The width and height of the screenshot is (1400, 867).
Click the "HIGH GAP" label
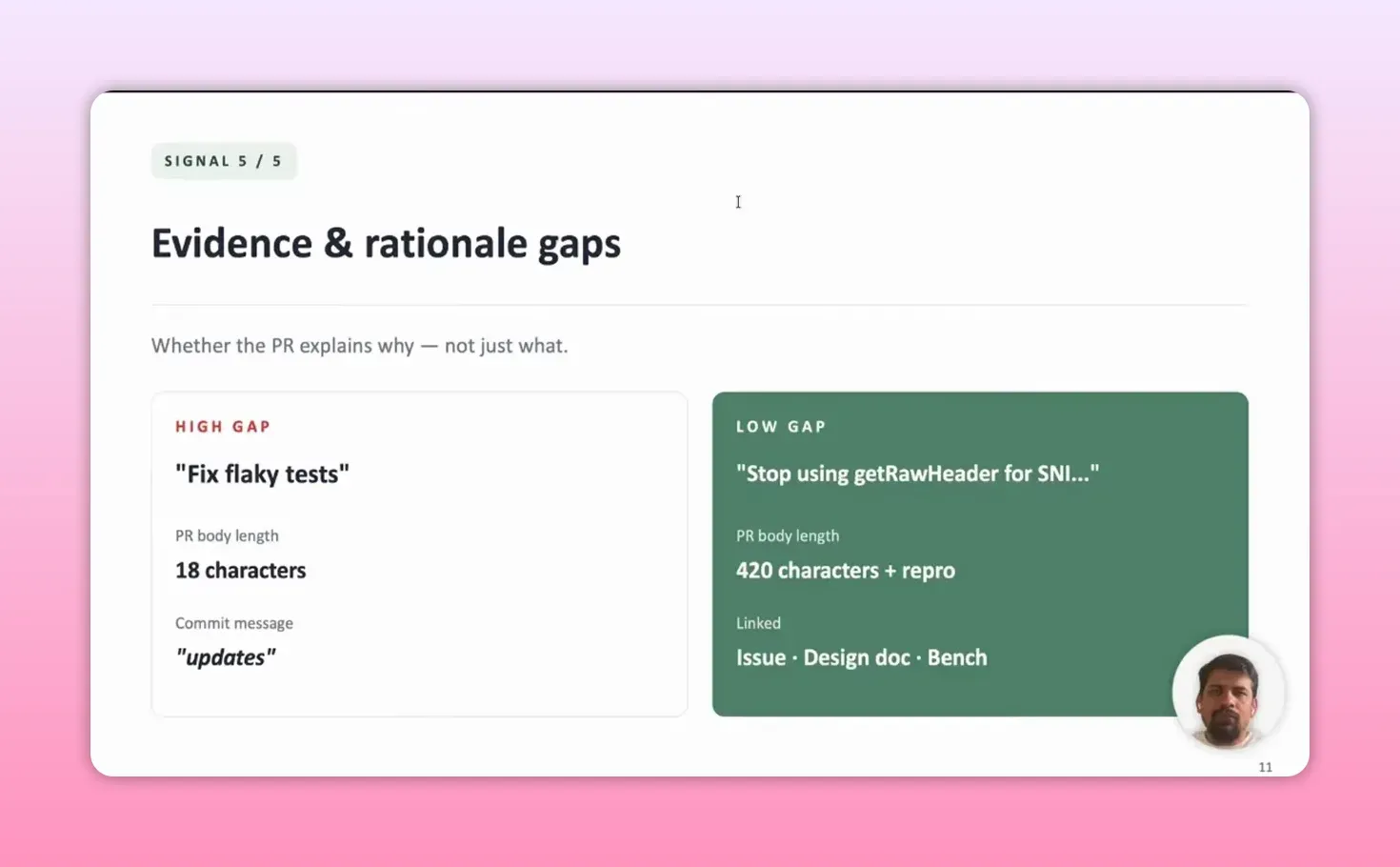(223, 427)
